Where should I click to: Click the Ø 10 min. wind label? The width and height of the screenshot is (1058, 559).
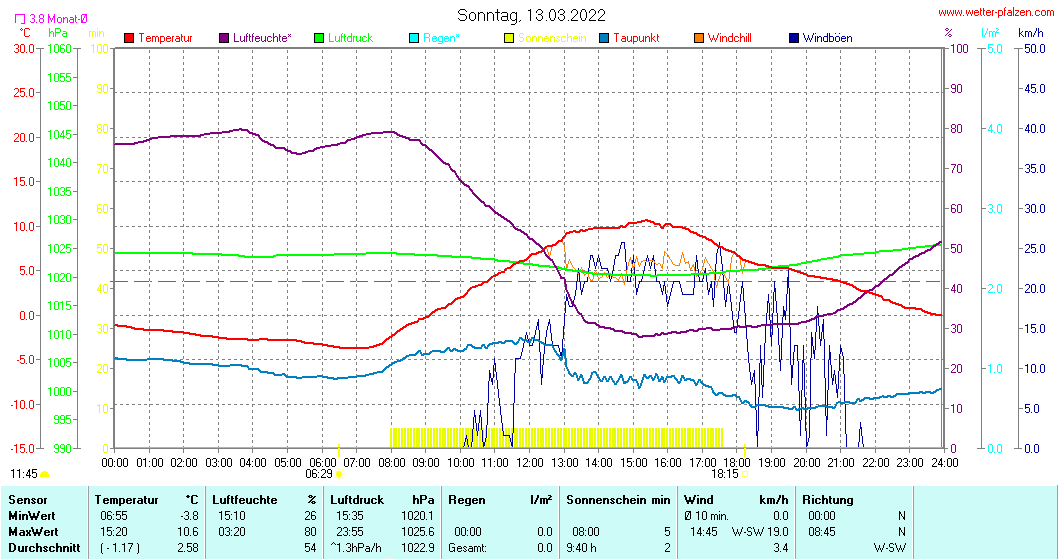(706, 516)
